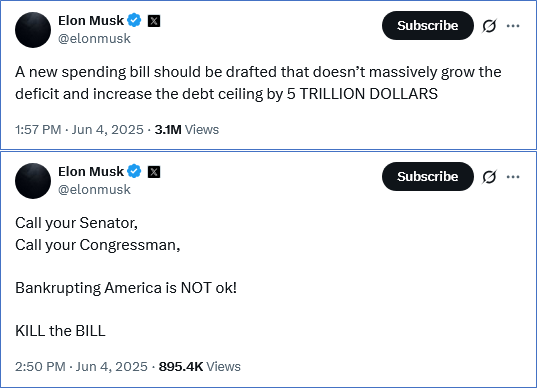Open three-dot more menu on first tweet
Viewport: 537px width, 388px height.
[513, 26]
